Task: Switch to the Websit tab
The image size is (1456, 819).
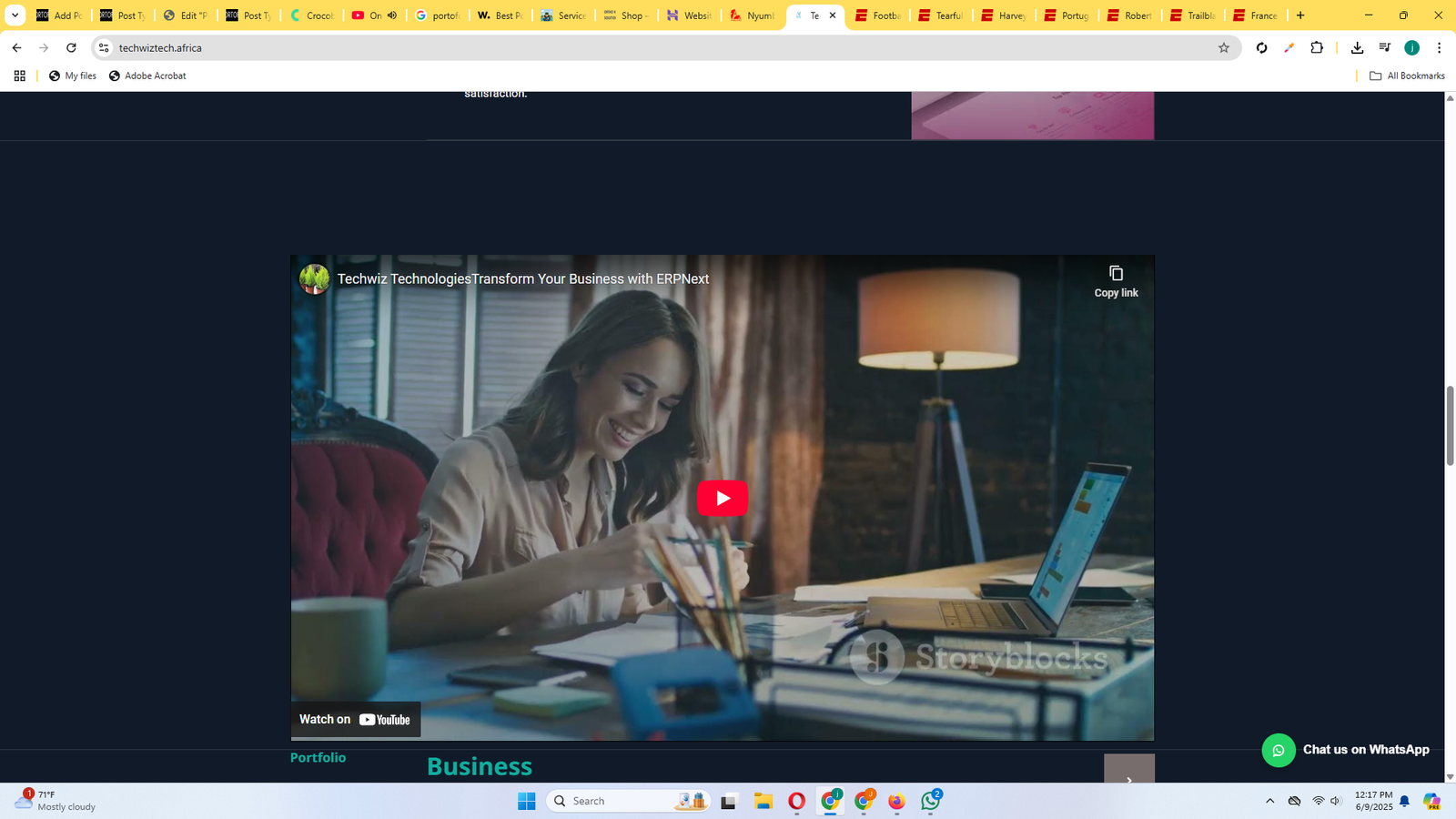Action: coord(690,15)
